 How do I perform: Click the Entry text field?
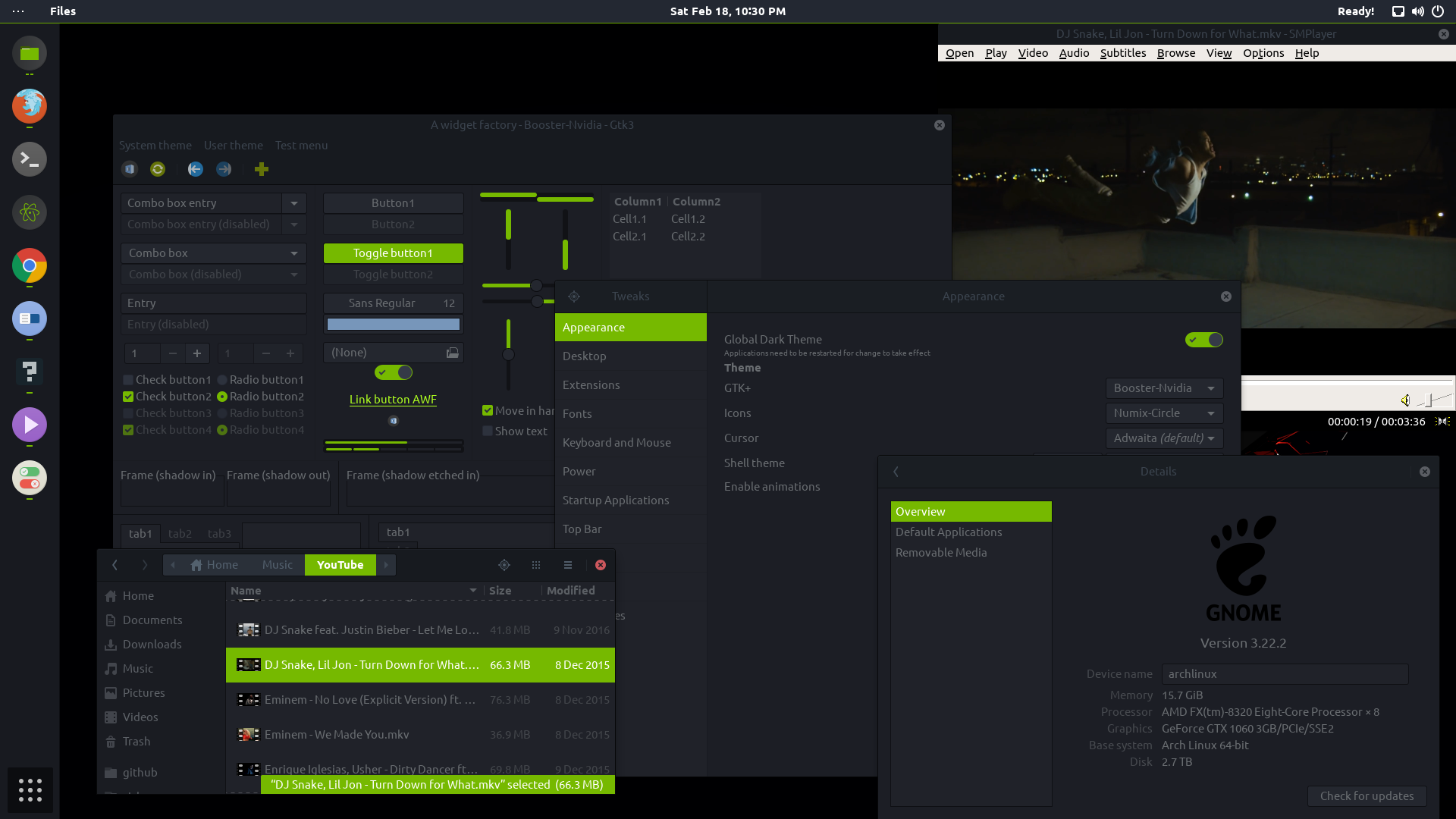[x=214, y=303]
